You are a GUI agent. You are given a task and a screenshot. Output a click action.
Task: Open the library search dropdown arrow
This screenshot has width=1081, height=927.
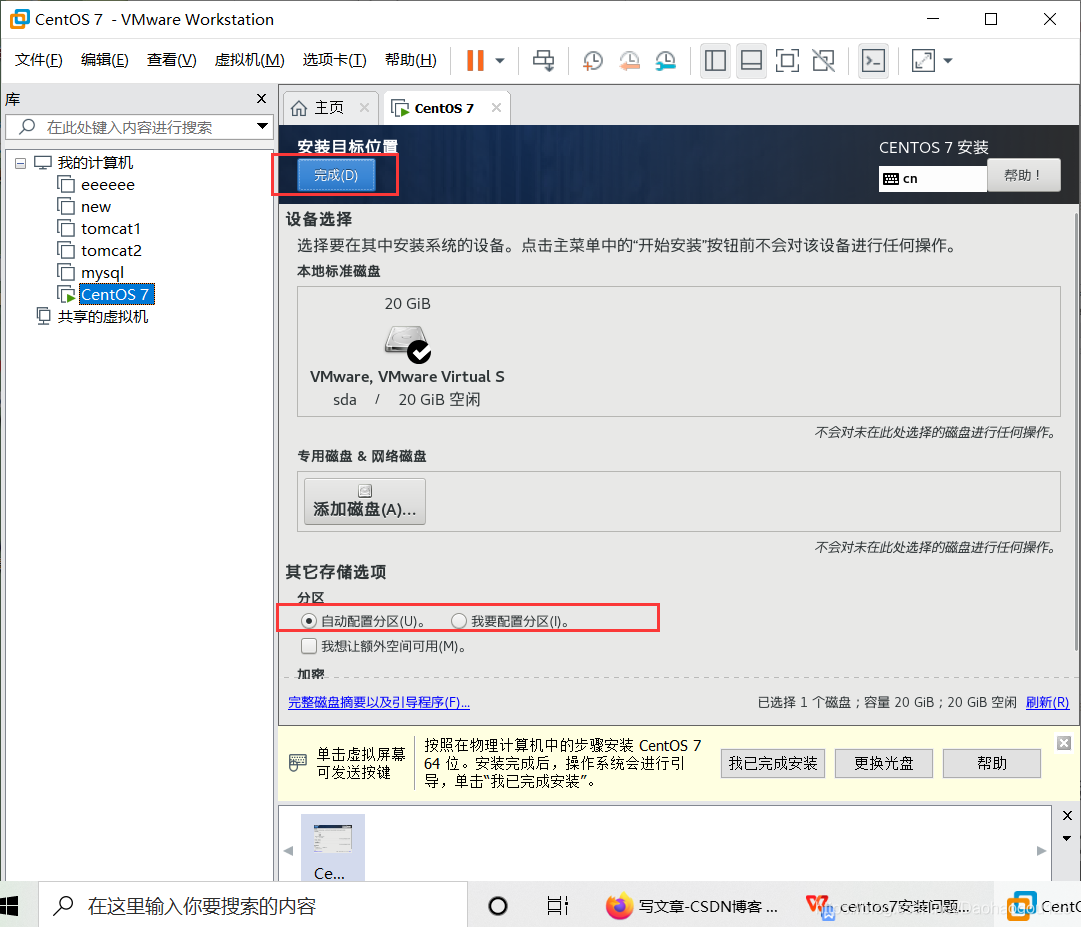pos(262,126)
